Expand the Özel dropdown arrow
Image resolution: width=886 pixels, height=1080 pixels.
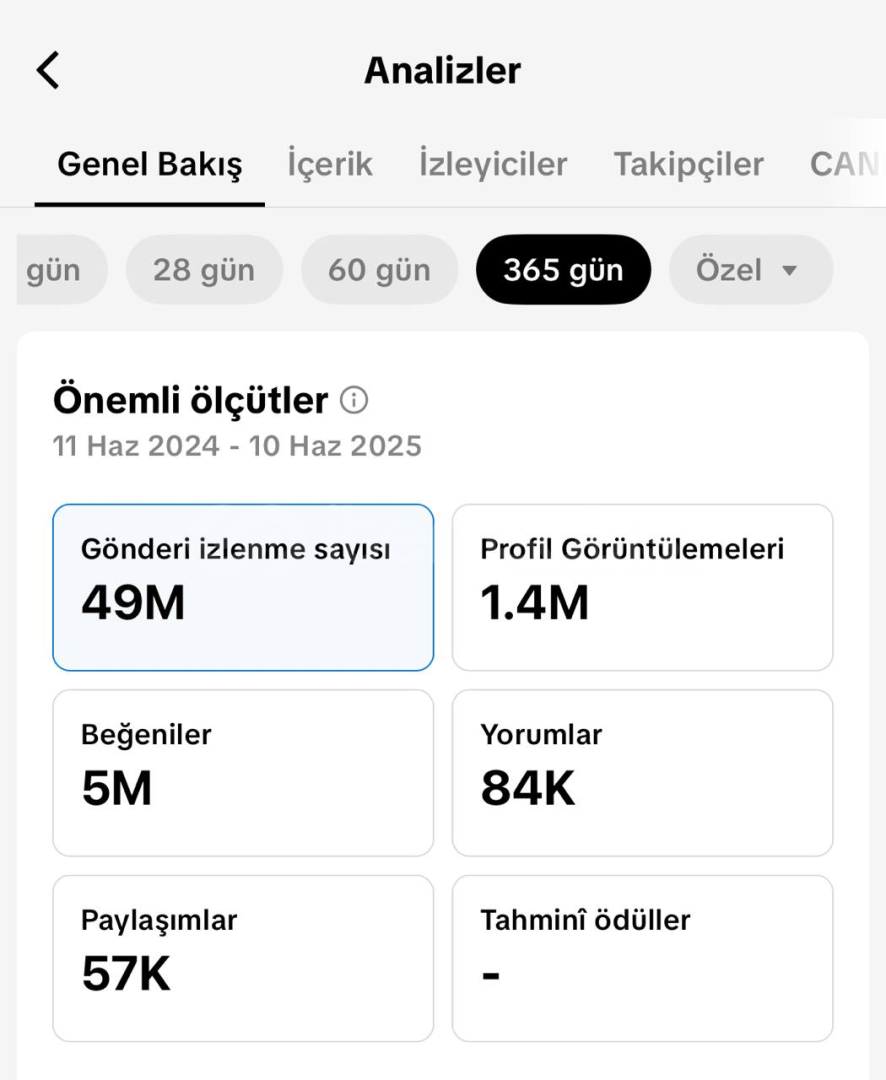(x=790, y=270)
